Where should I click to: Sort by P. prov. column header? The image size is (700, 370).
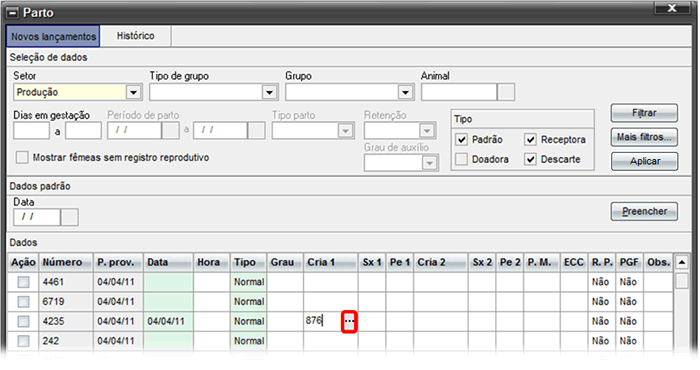(x=118, y=262)
